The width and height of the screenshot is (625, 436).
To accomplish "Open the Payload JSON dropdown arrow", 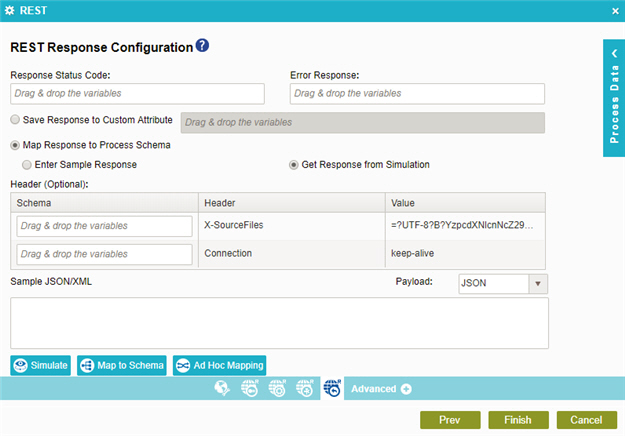I will click(x=538, y=284).
